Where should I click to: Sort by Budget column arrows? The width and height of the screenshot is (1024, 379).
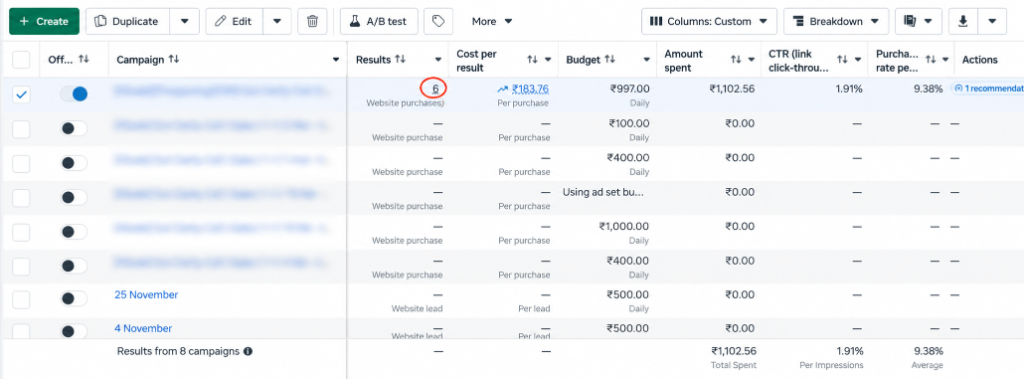(609, 59)
